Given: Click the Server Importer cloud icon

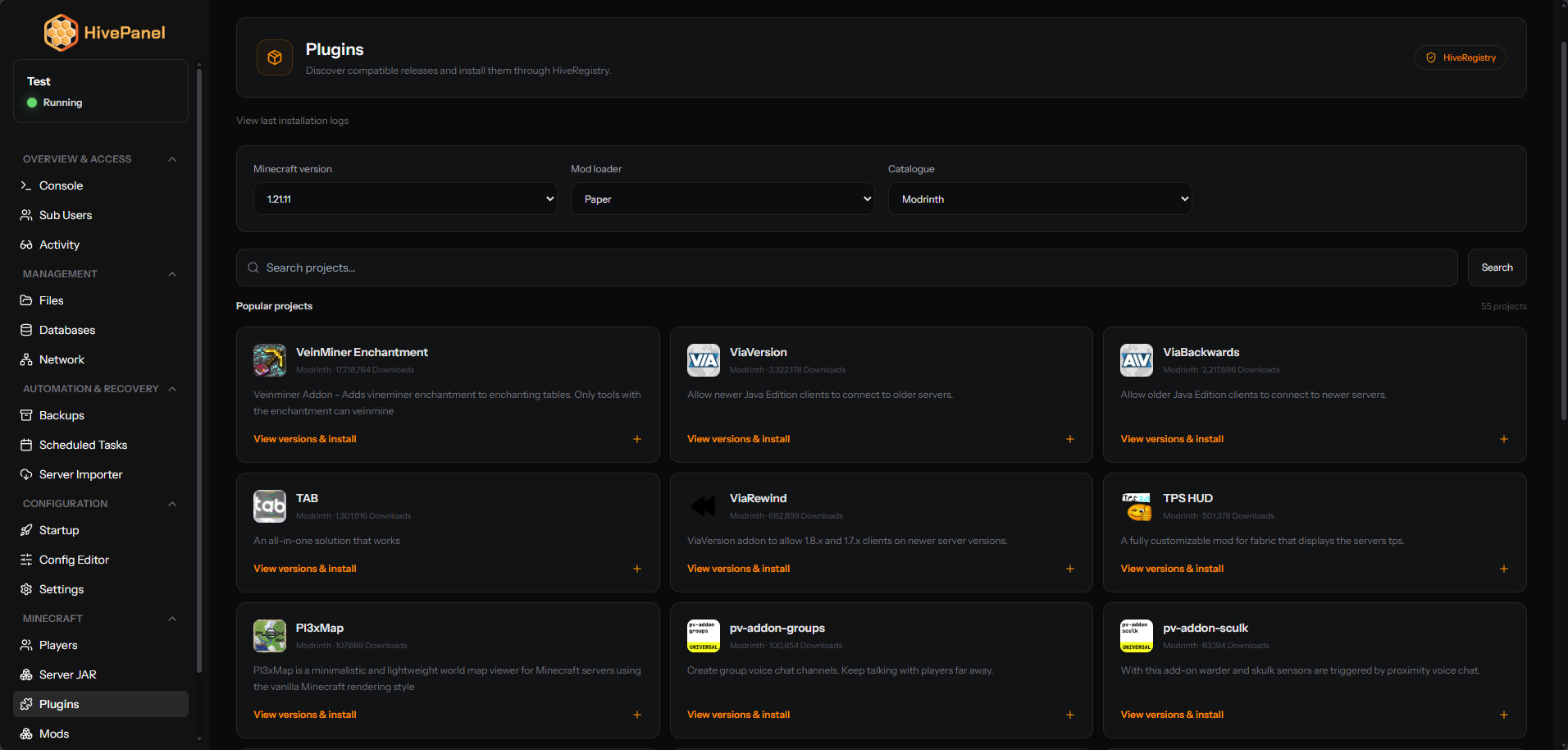Looking at the screenshot, I should [26, 474].
